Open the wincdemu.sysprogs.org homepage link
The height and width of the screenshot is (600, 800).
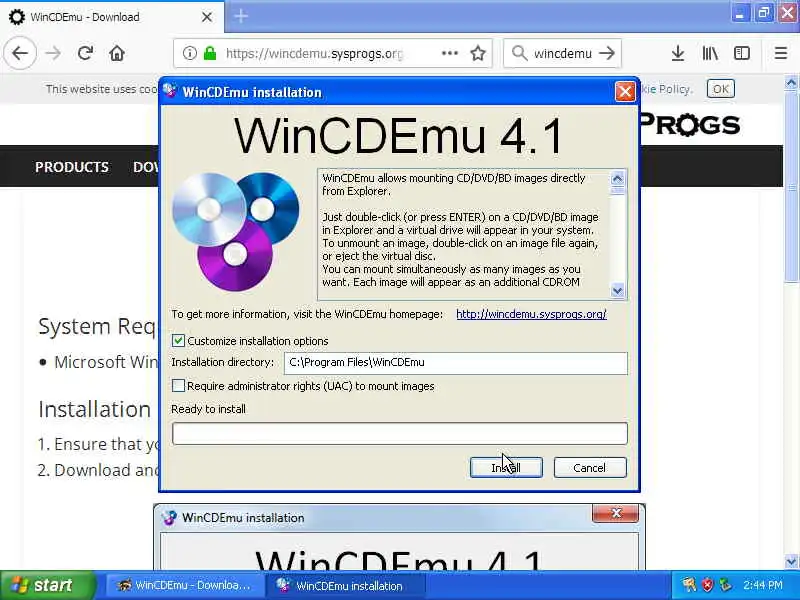(x=531, y=314)
